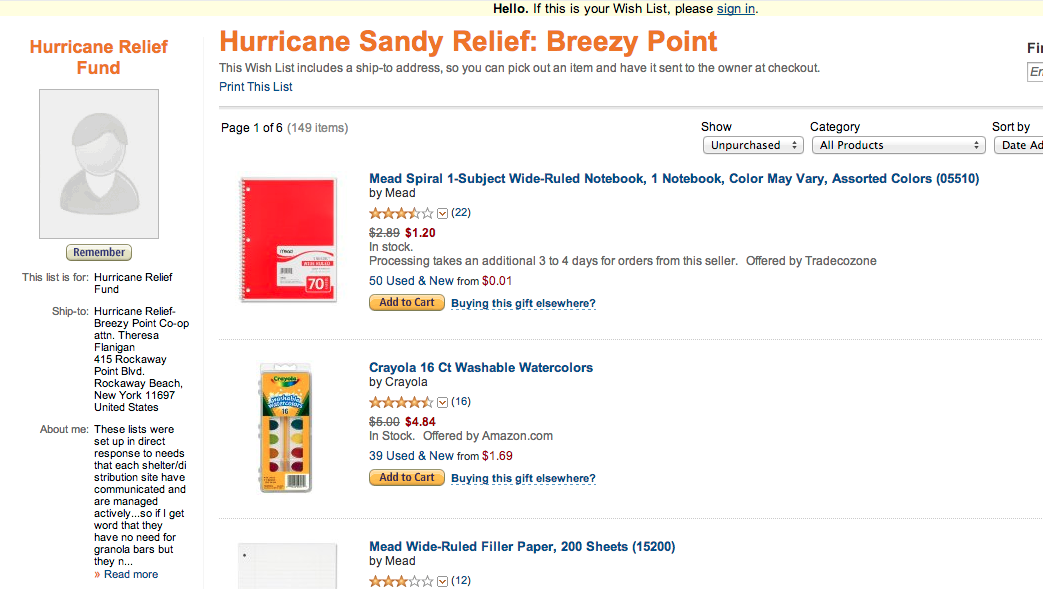
Task: Click Buying this gift elsewhere for Crayola
Action: (523, 479)
